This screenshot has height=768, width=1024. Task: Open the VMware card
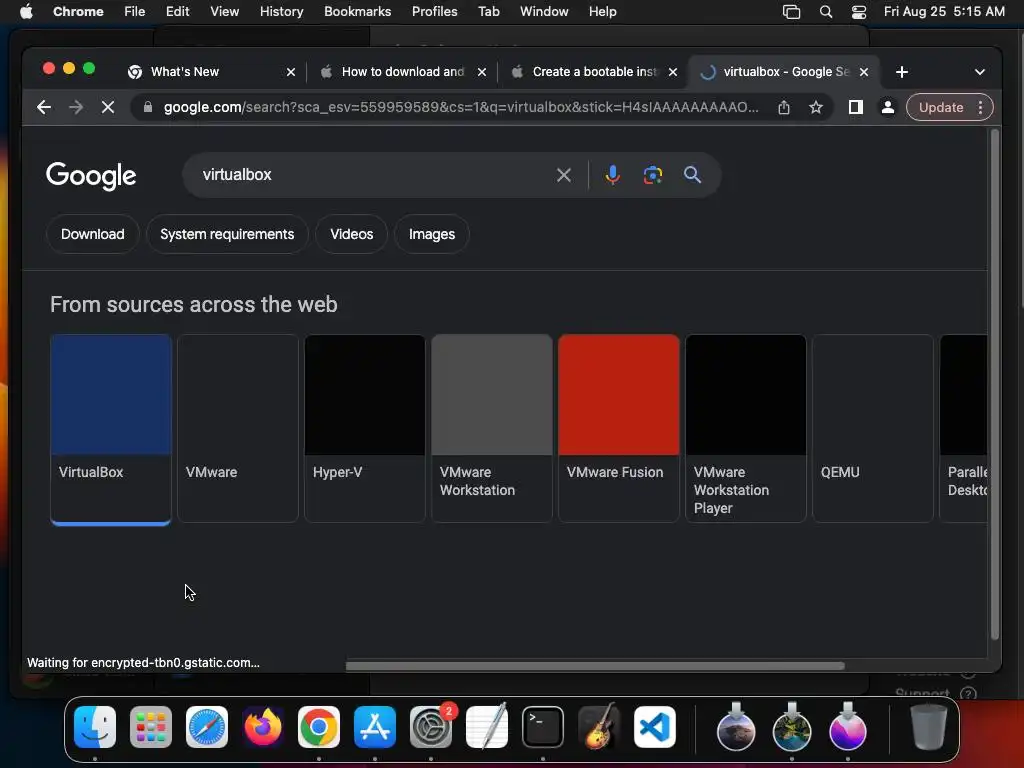coord(238,428)
